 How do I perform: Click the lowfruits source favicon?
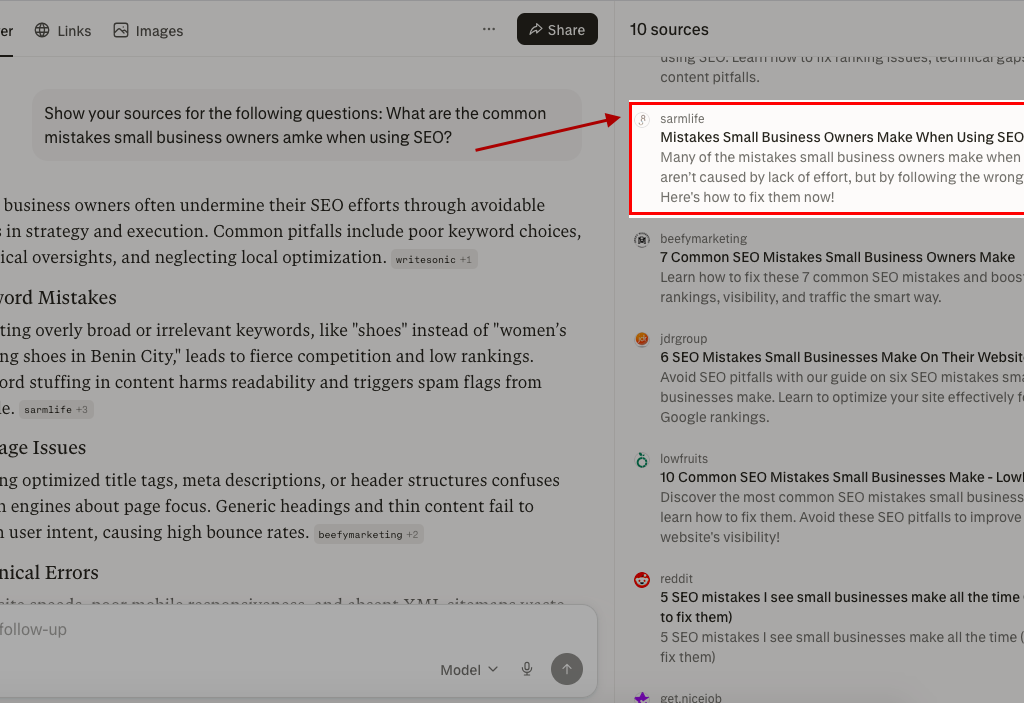click(x=642, y=460)
